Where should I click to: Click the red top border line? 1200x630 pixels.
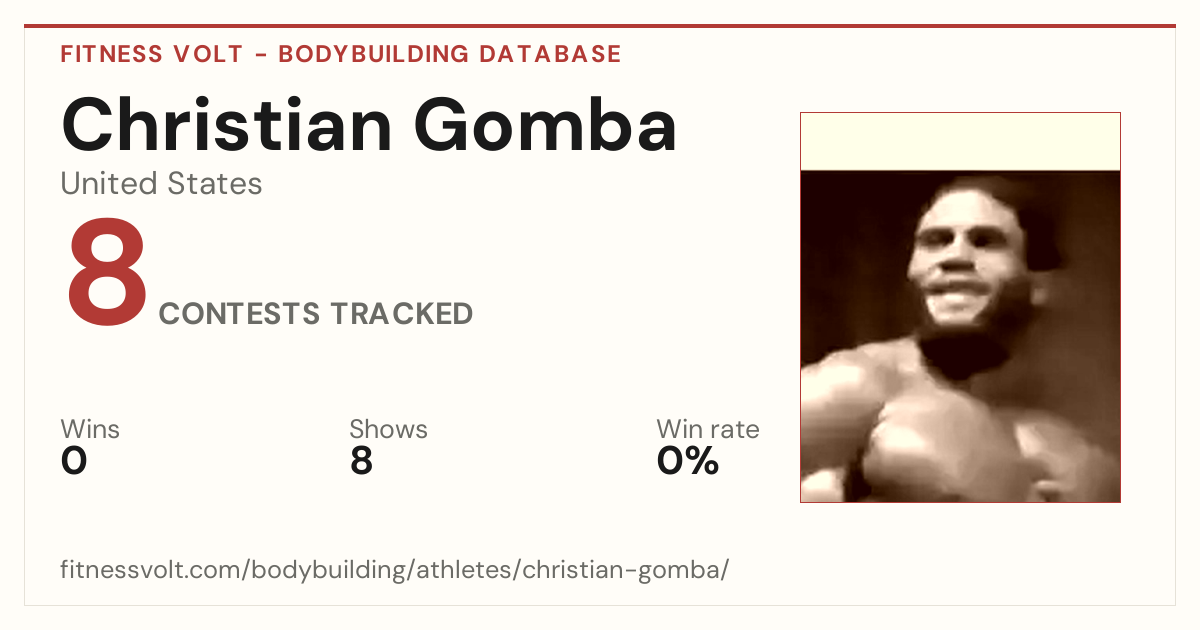600,26
